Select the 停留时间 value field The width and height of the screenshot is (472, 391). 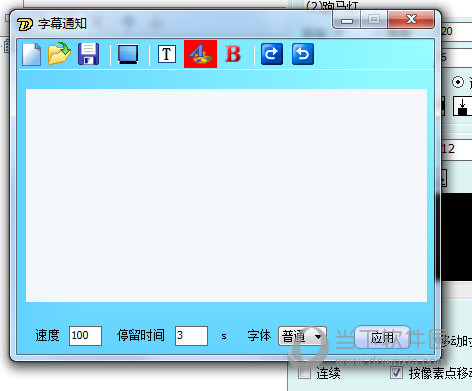191,336
